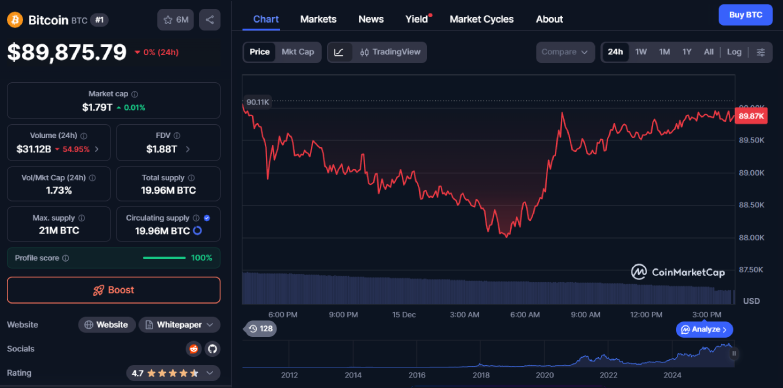The image size is (783, 388).
Task: Switch to Mkt Cap view
Action: [x=298, y=52]
